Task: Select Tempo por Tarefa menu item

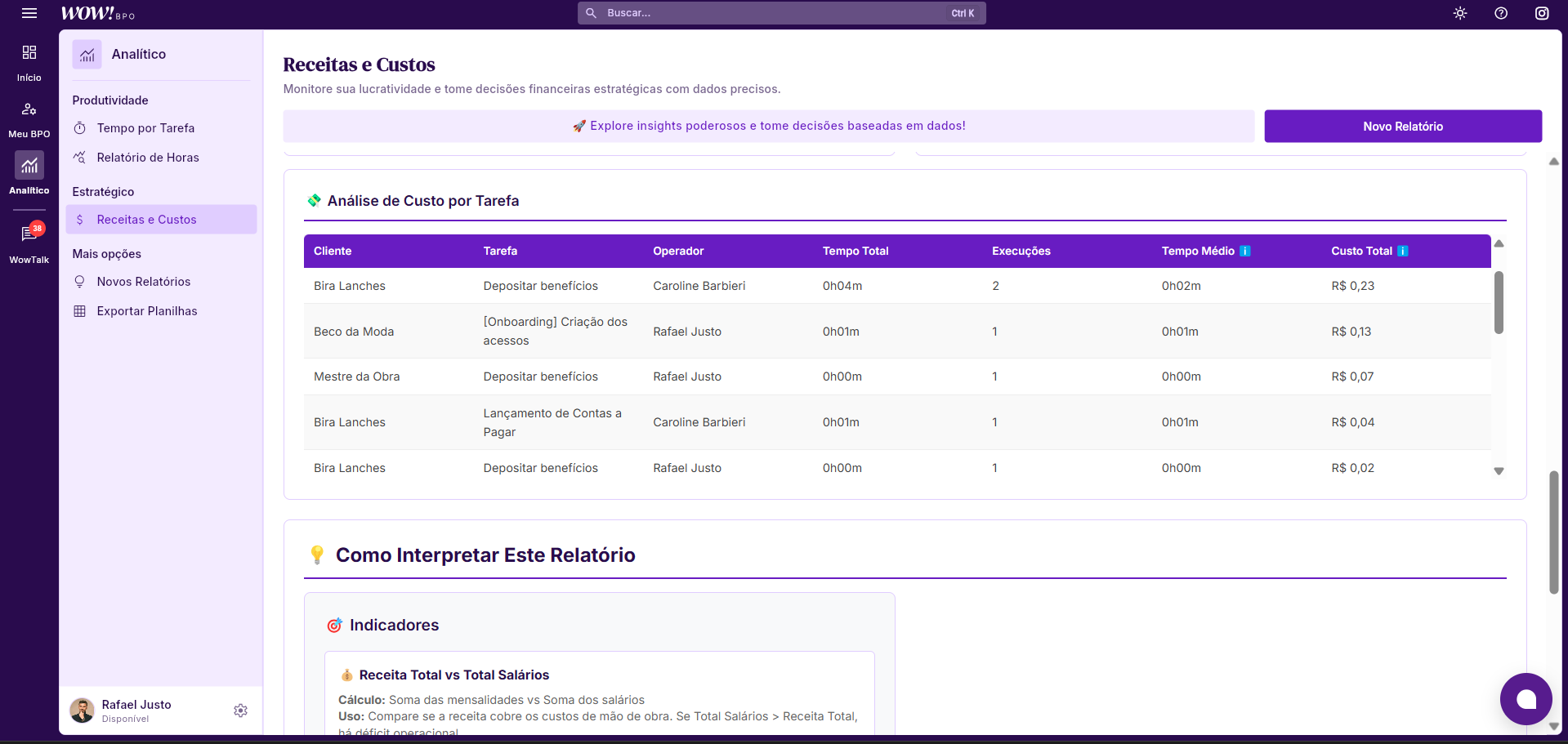Action: pyautogui.click(x=145, y=128)
